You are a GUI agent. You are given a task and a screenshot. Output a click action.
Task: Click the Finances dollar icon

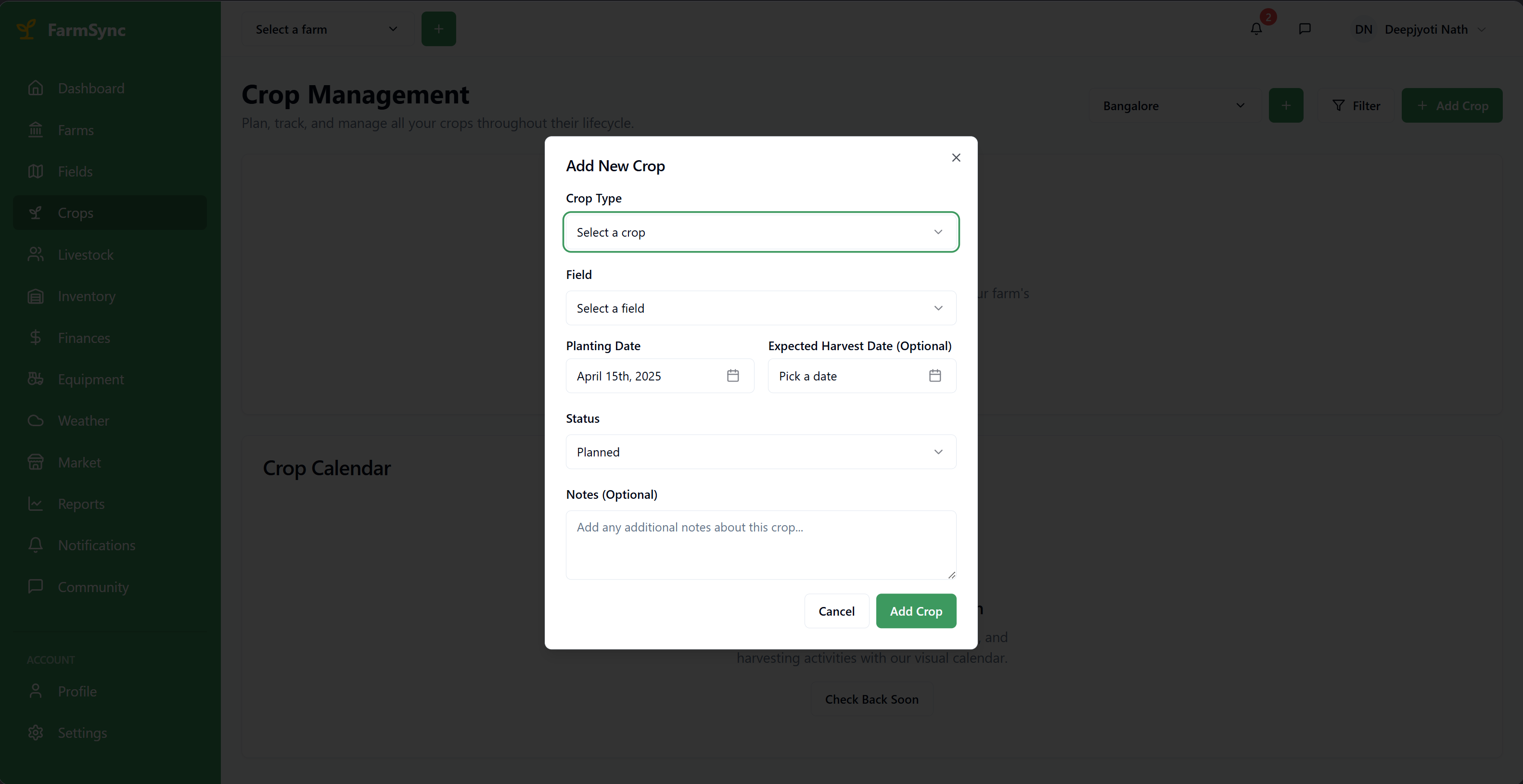[36, 337]
